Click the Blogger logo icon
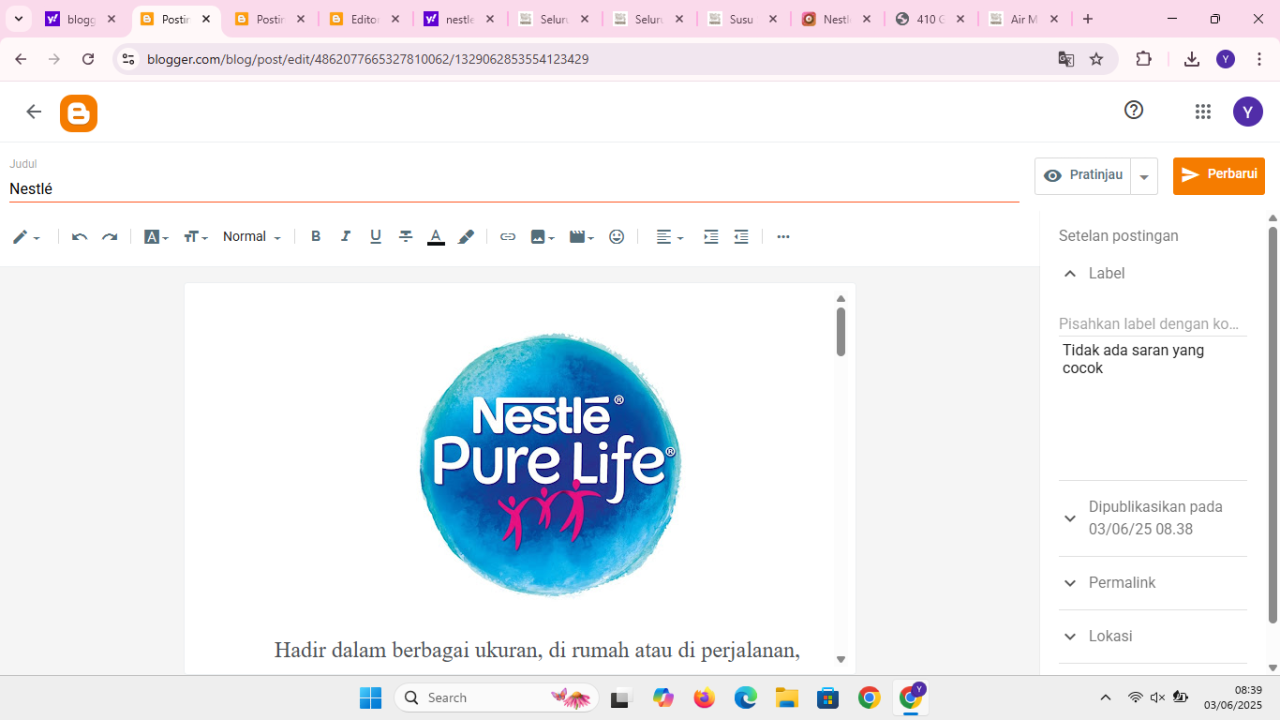 78,113
